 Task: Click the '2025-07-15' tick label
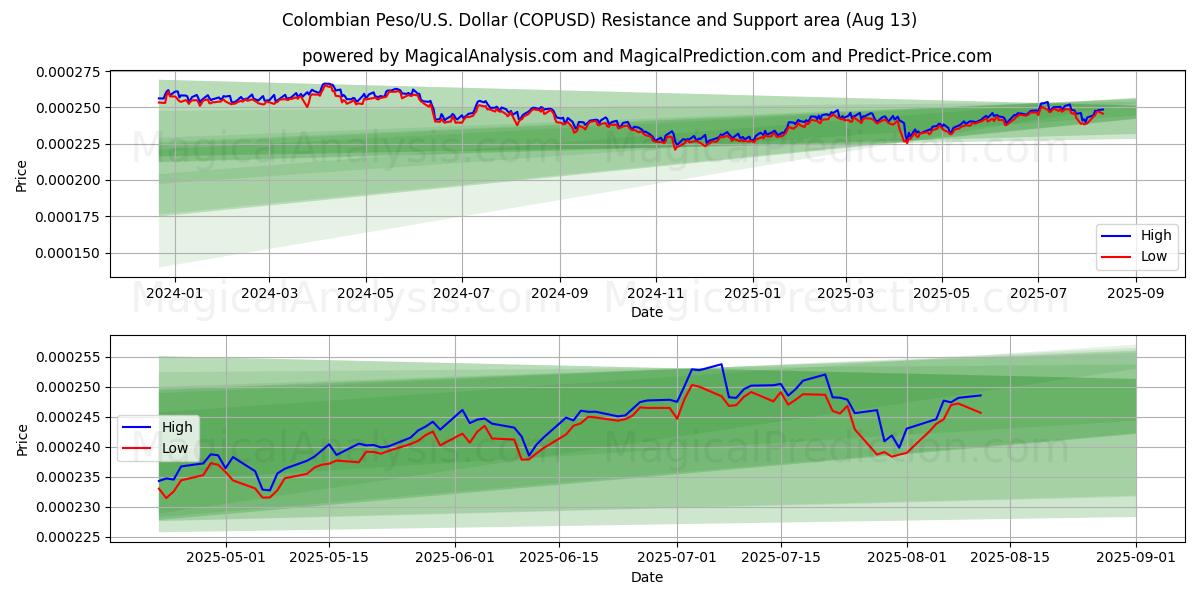pyautogui.click(x=782, y=558)
